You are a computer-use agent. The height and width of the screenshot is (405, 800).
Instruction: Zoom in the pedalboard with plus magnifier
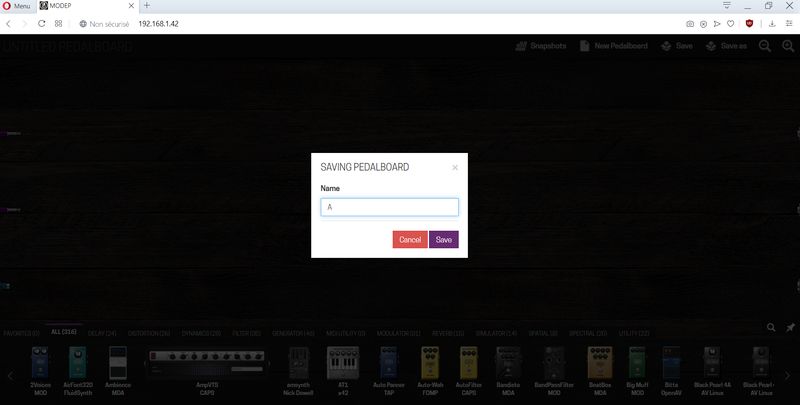click(788, 46)
